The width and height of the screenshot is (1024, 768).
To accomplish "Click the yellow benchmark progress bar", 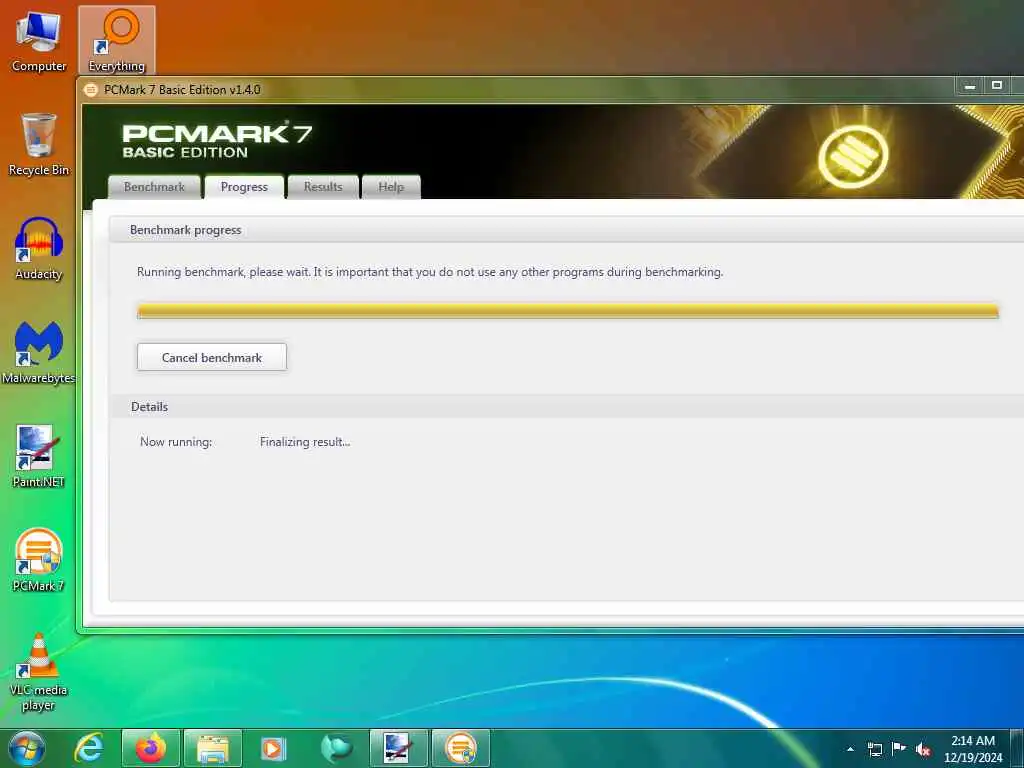I will 568,311.
